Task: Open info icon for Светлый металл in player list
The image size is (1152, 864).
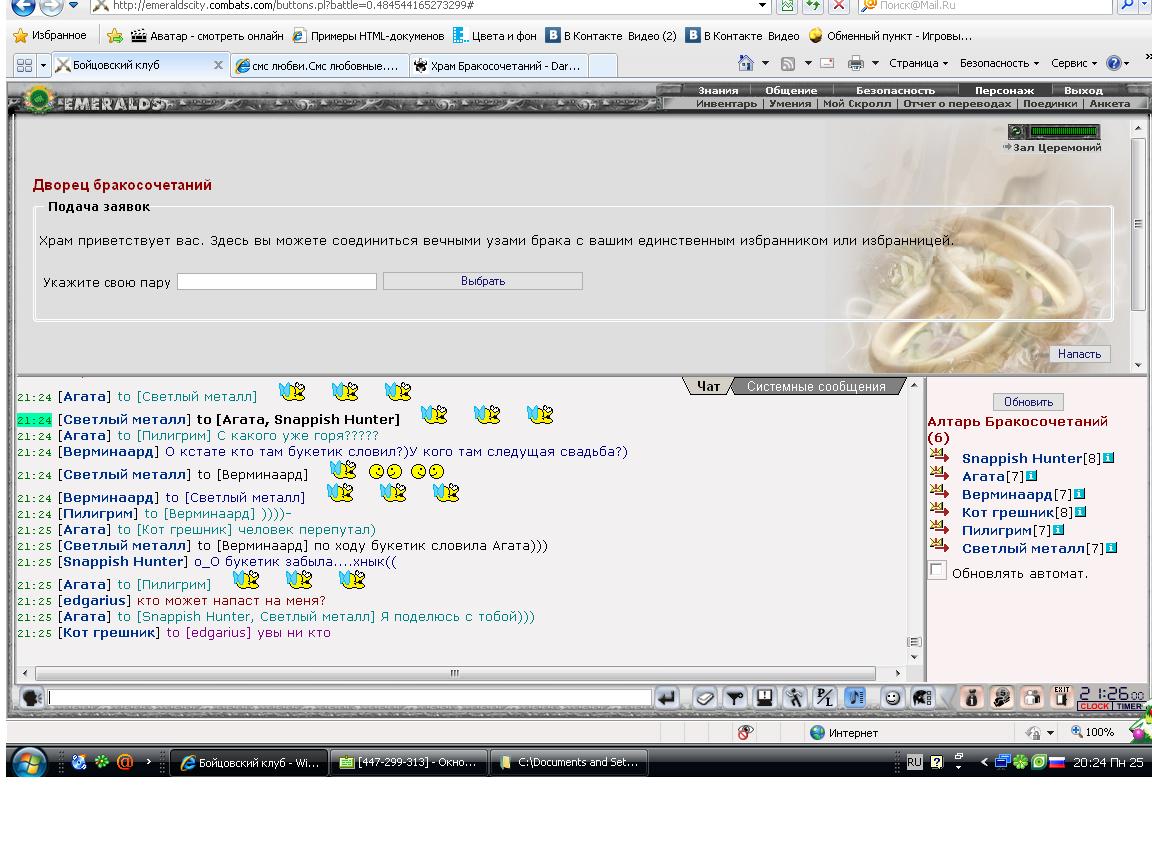Action: pos(1112,547)
